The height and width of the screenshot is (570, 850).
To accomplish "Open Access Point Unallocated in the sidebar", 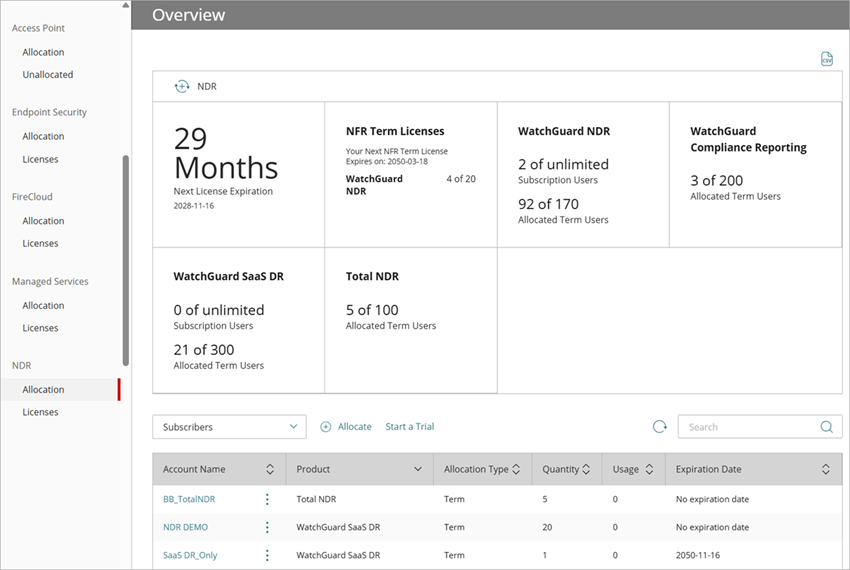I will coord(48,74).
